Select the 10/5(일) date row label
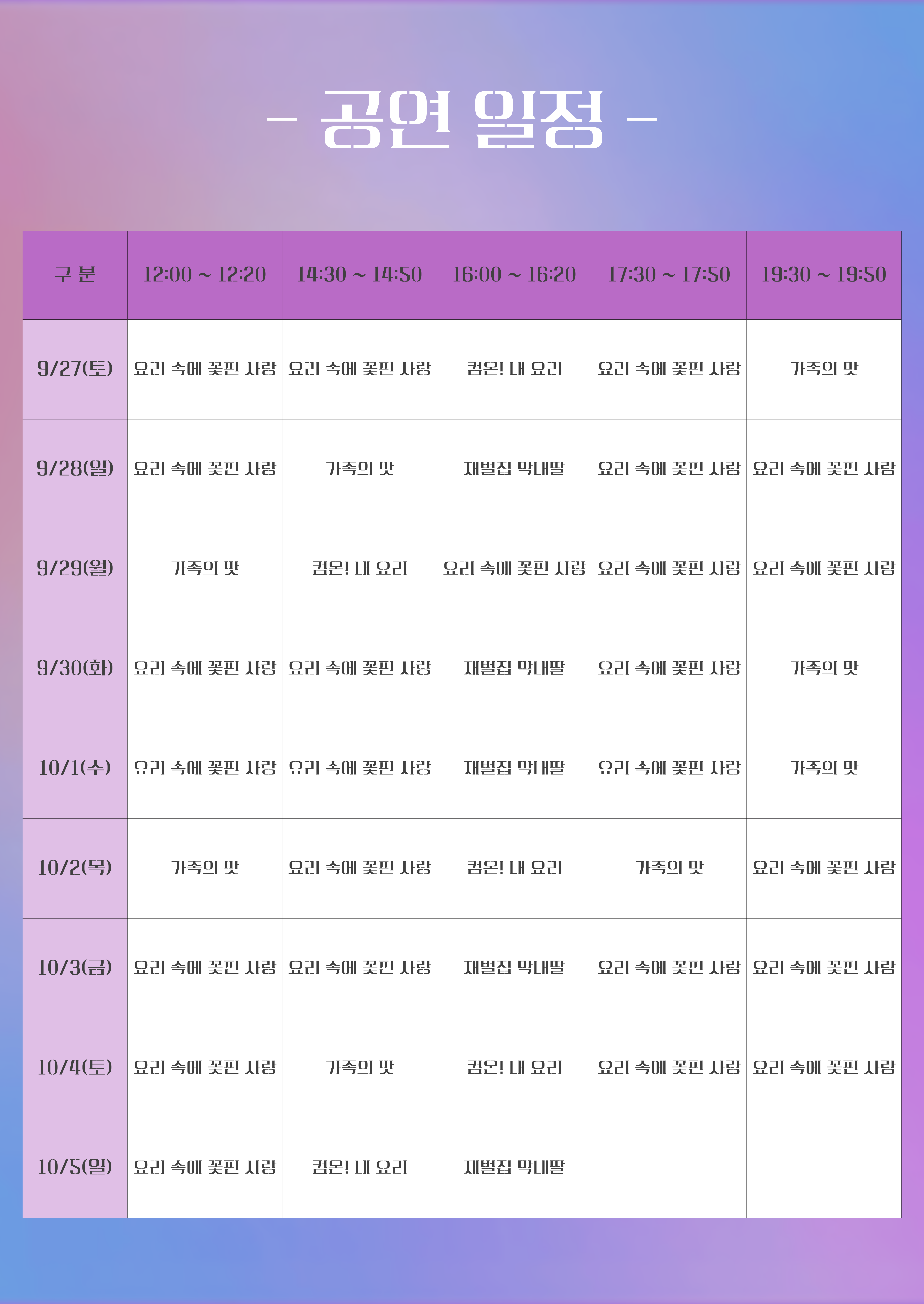Screen dimensions: 924x1304 click(x=75, y=1167)
